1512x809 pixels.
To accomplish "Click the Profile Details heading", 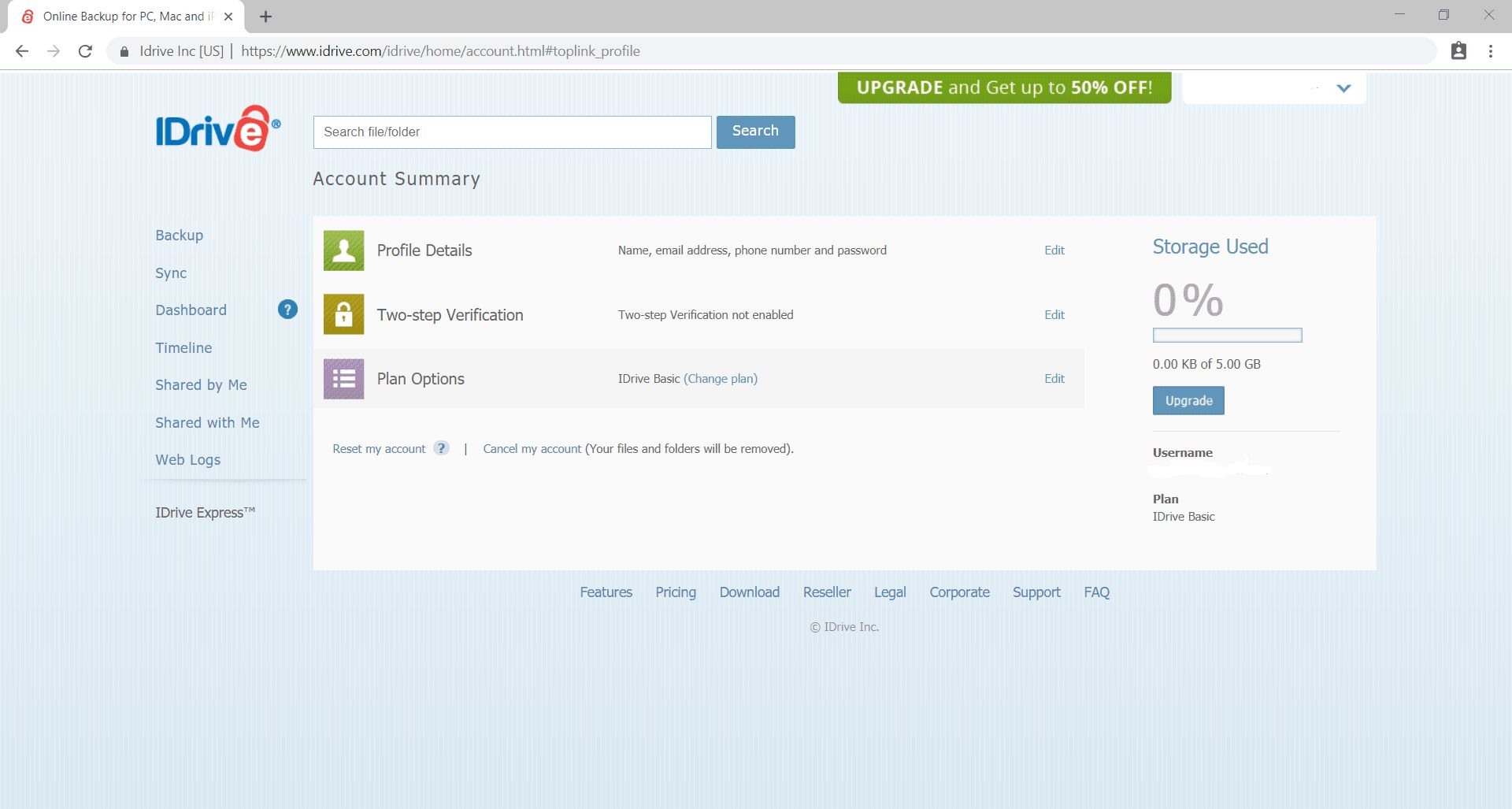I will pos(424,250).
